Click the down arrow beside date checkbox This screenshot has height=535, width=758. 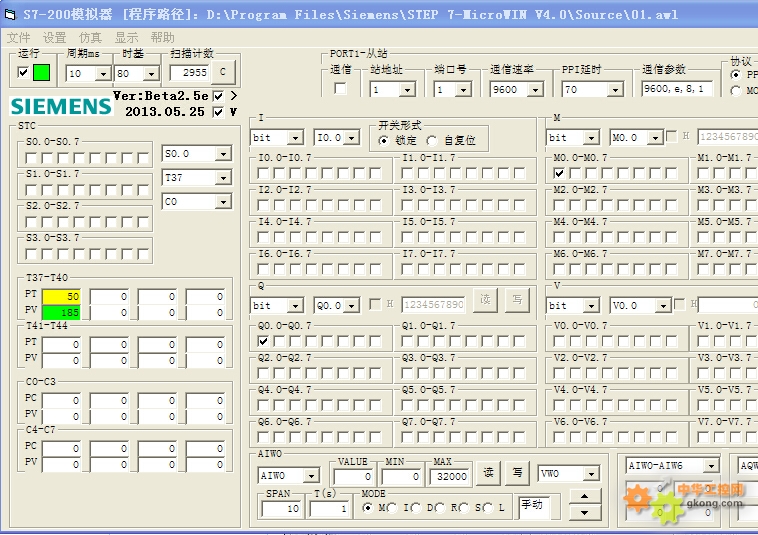tap(233, 112)
